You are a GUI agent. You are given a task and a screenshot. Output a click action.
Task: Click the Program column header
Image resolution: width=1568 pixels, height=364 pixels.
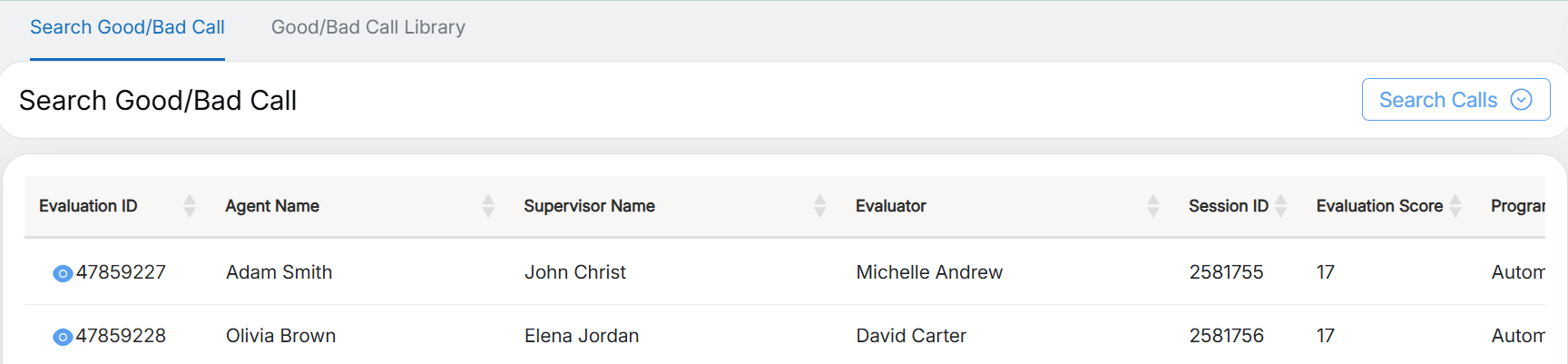1517,206
